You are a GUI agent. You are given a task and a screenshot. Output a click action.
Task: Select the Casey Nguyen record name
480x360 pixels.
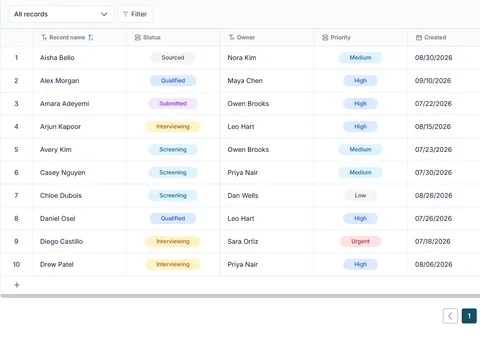(62, 173)
